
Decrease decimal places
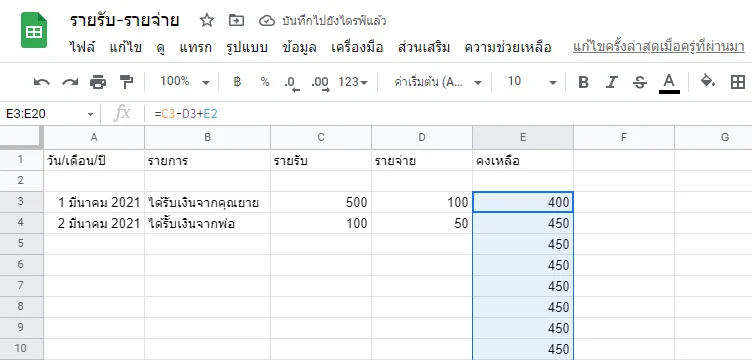pyautogui.click(x=292, y=83)
